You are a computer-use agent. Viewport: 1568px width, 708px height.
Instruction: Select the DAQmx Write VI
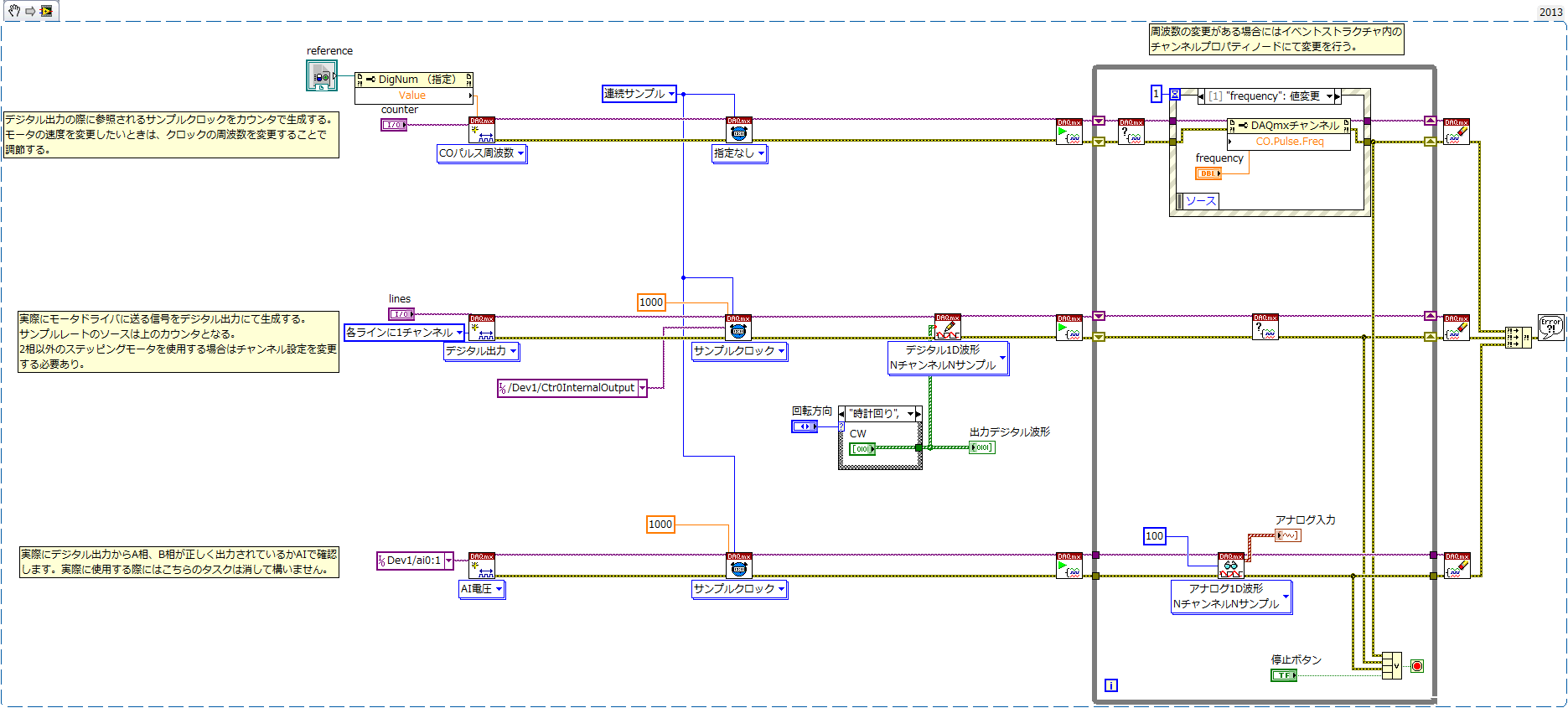coord(948,327)
